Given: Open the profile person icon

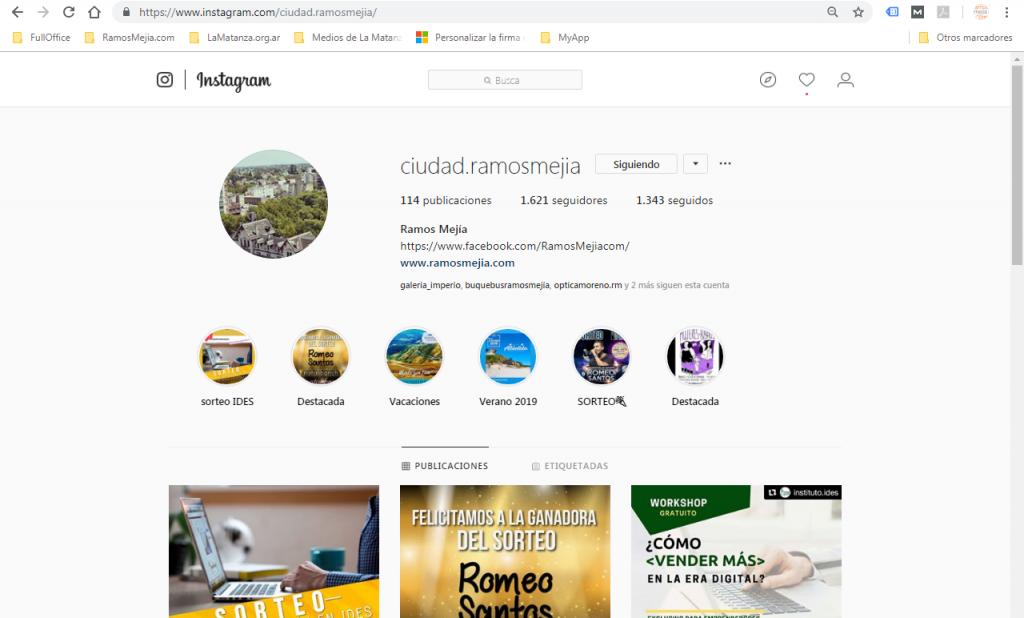Looking at the screenshot, I should (846, 80).
